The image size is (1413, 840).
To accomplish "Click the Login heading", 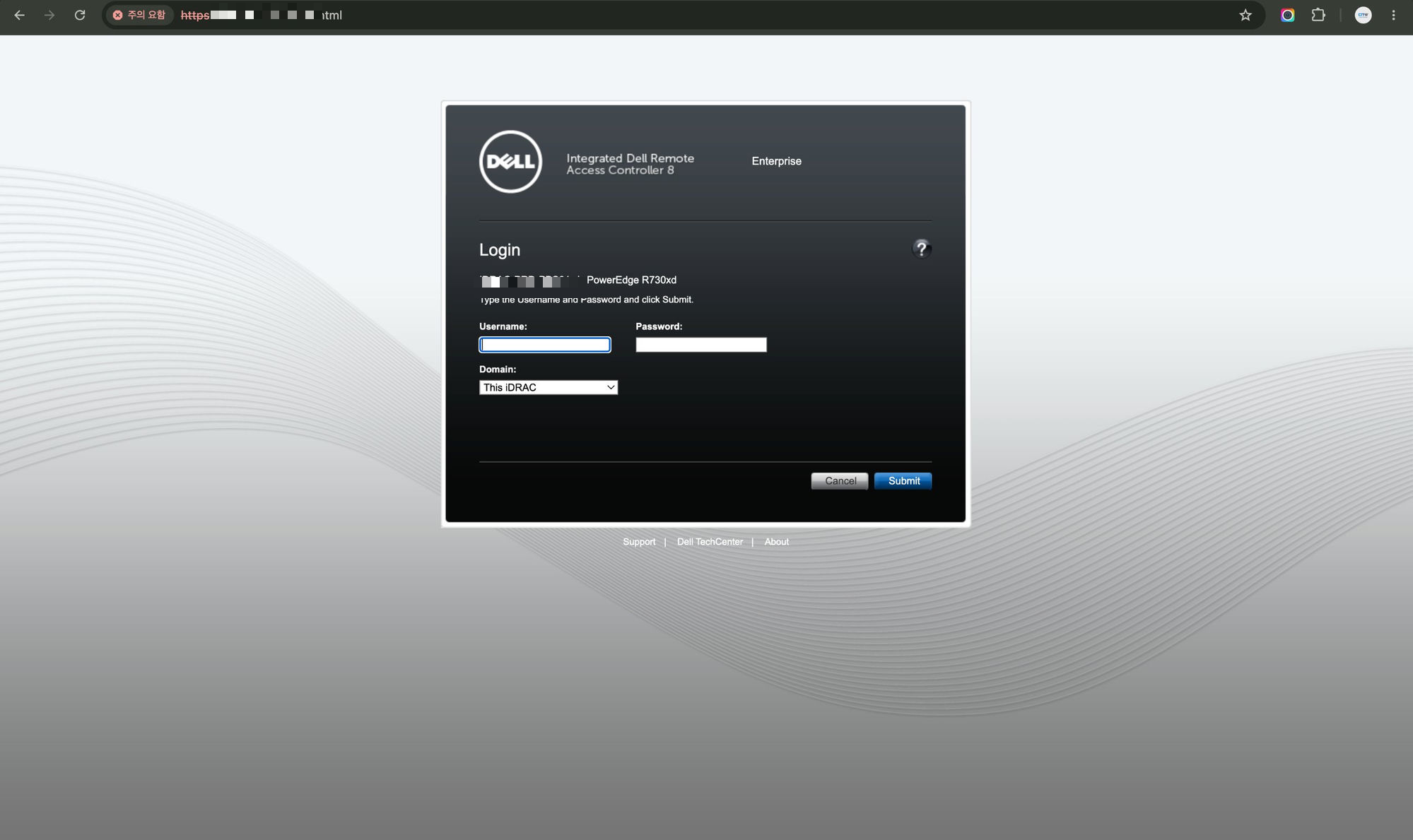I will tap(500, 249).
